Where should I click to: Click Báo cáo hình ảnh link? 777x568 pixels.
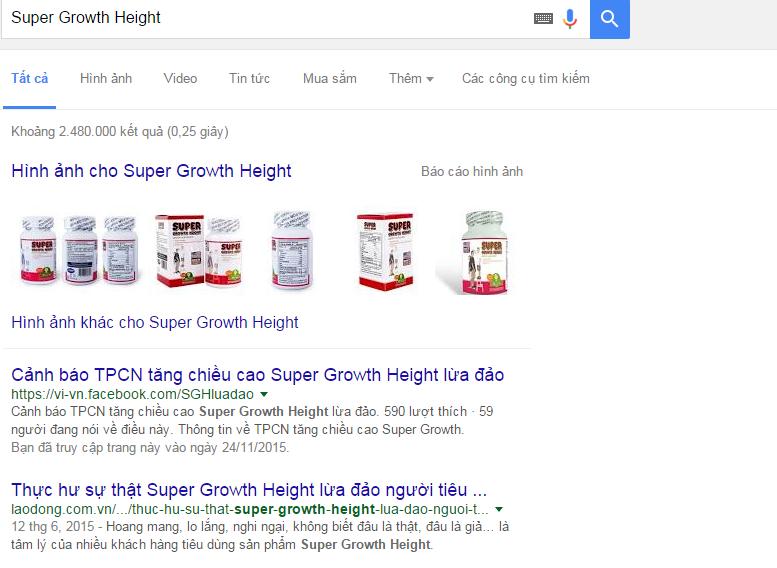coord(472,171)
